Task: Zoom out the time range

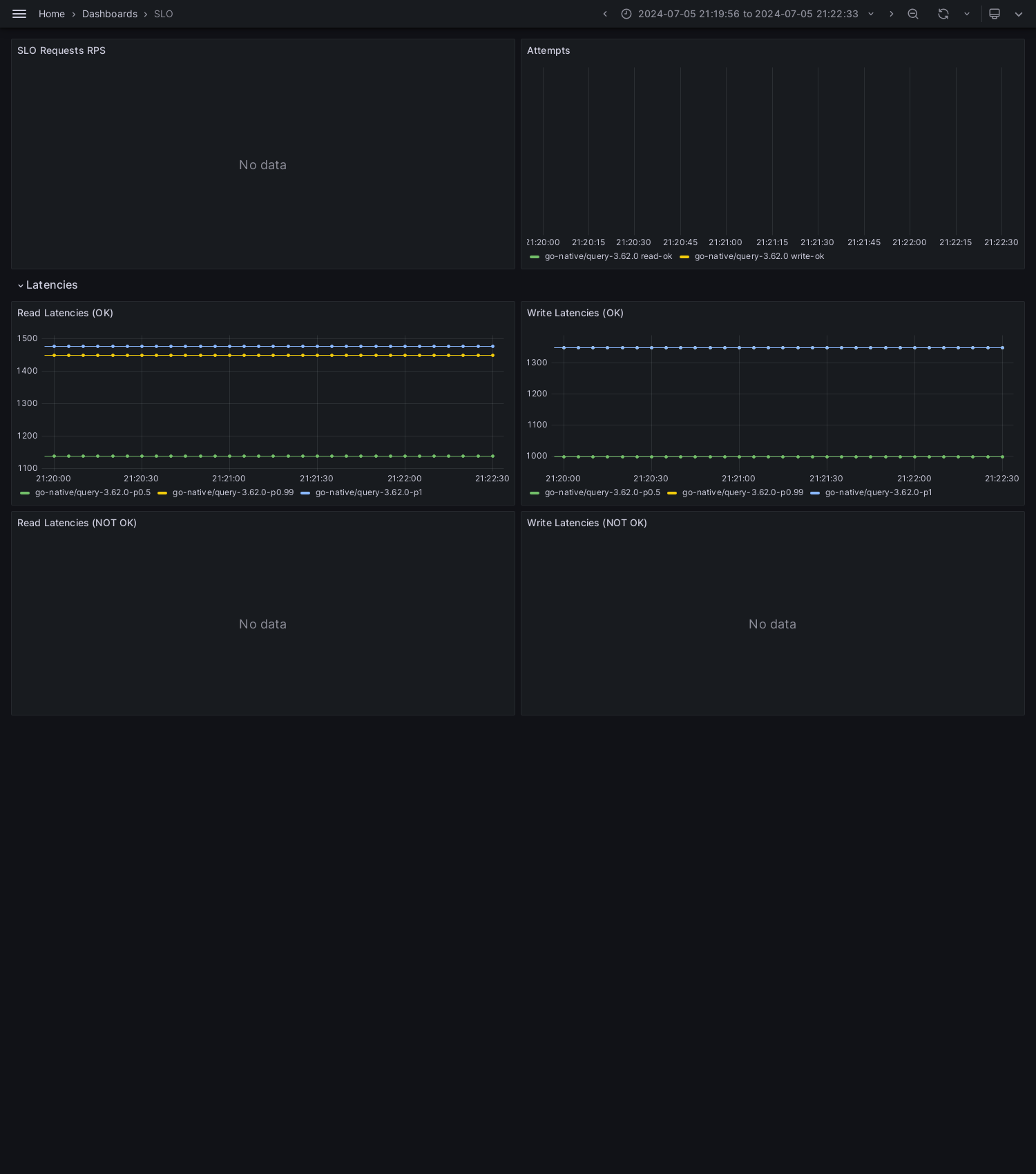Action: (913, 14)
